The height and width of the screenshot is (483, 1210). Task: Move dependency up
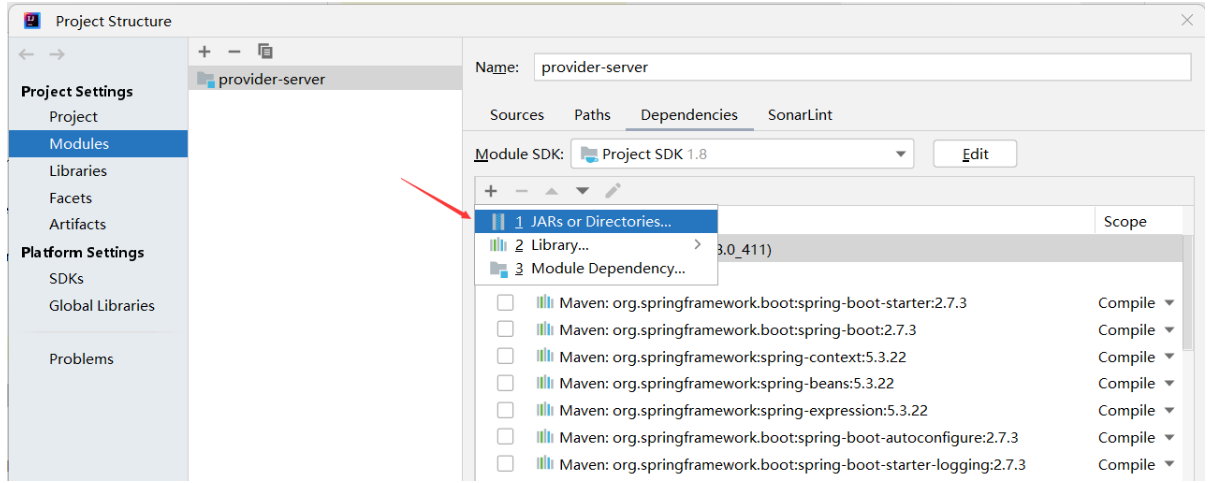click(x=551, y=190)
